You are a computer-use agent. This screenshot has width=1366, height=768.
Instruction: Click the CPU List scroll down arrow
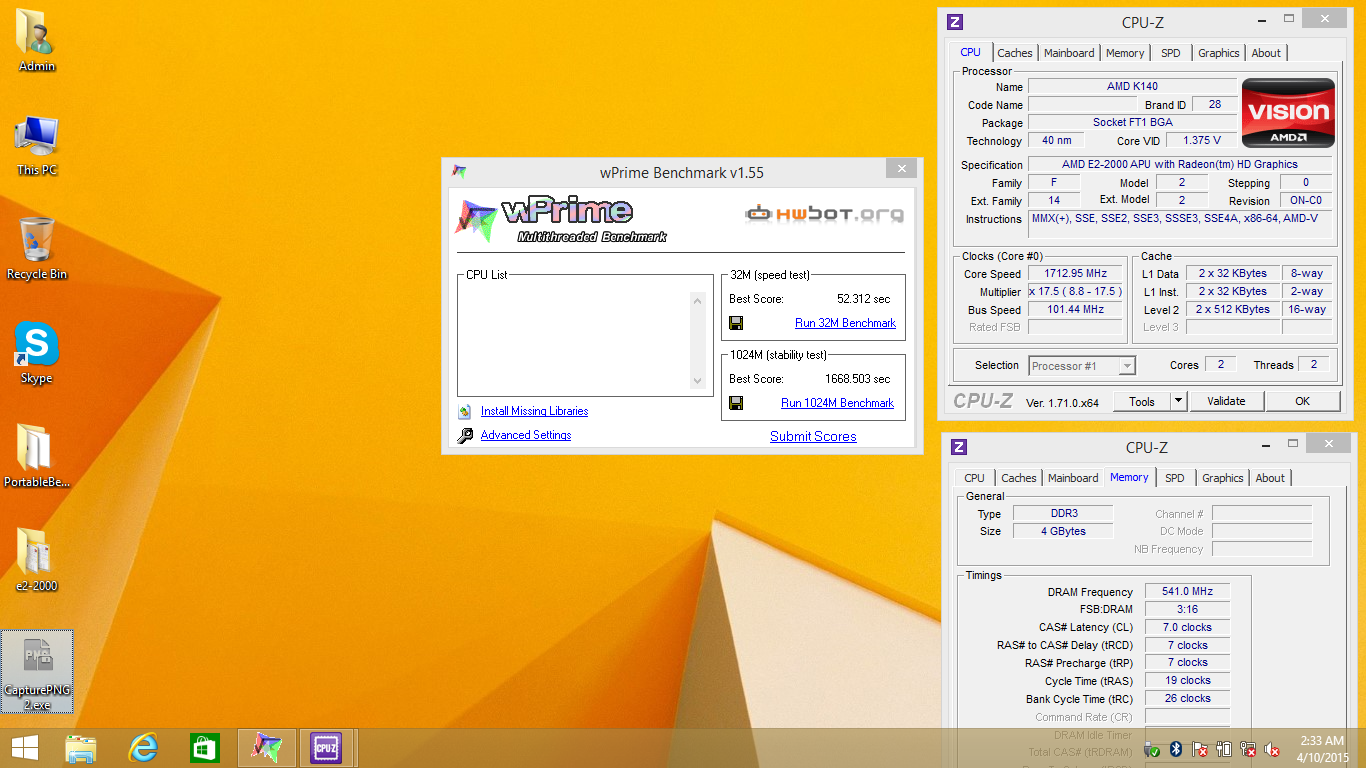coord(697,380)
